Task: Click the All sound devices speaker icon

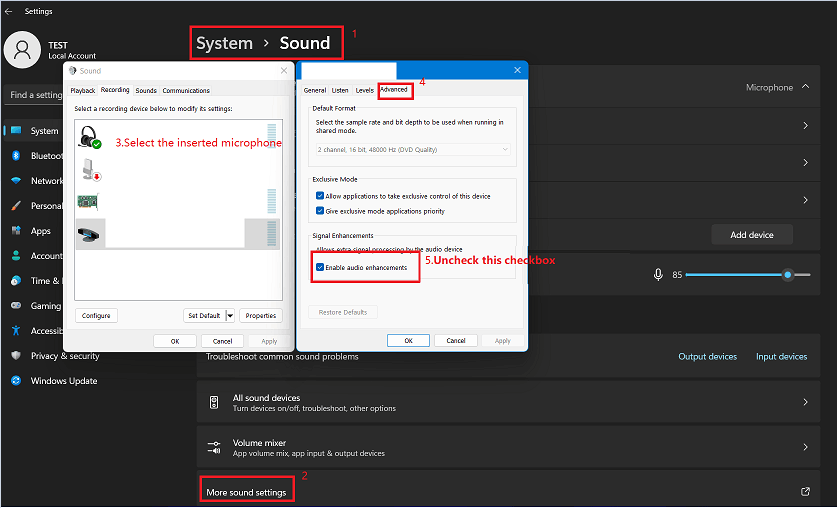Action: tap(214, 402)
